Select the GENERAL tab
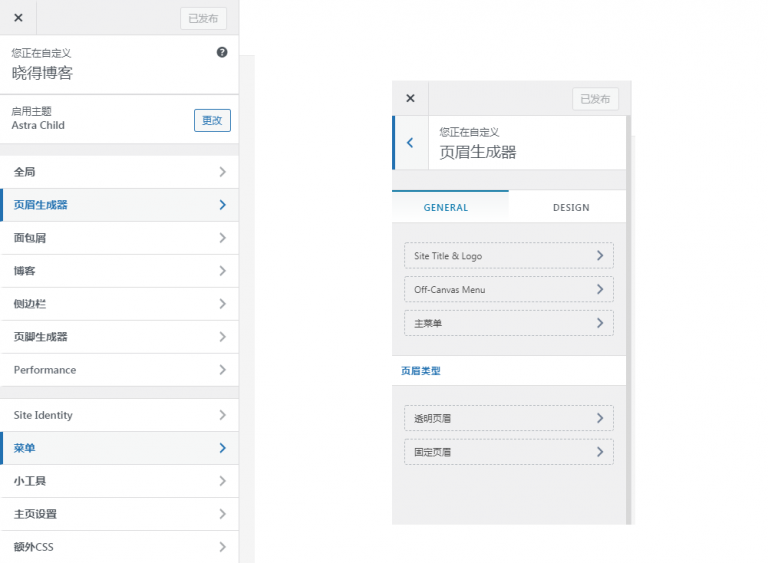The width and height of the screenshot is (768, 563). (x=446, y=207)
